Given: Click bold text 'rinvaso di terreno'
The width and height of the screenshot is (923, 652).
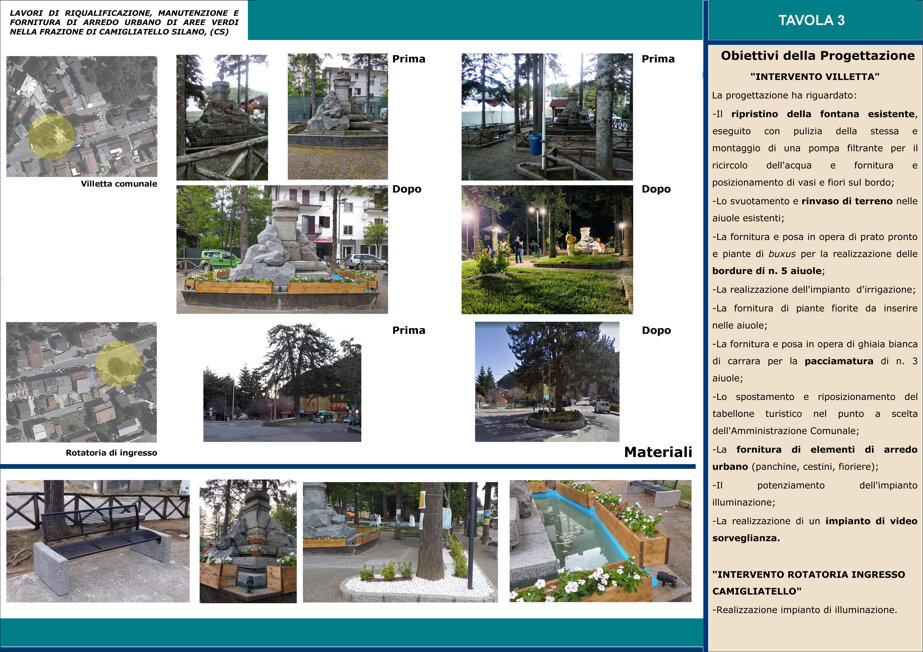Looking at the screenshot, I should pyautogui.click(x=847, y=201).
